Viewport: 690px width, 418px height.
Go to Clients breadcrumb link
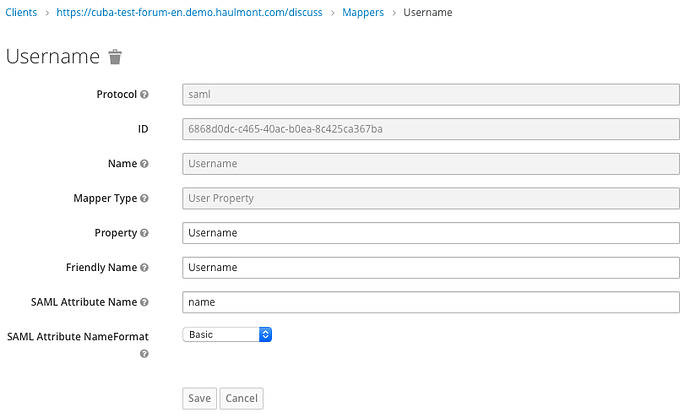click(x=21, y=12)
